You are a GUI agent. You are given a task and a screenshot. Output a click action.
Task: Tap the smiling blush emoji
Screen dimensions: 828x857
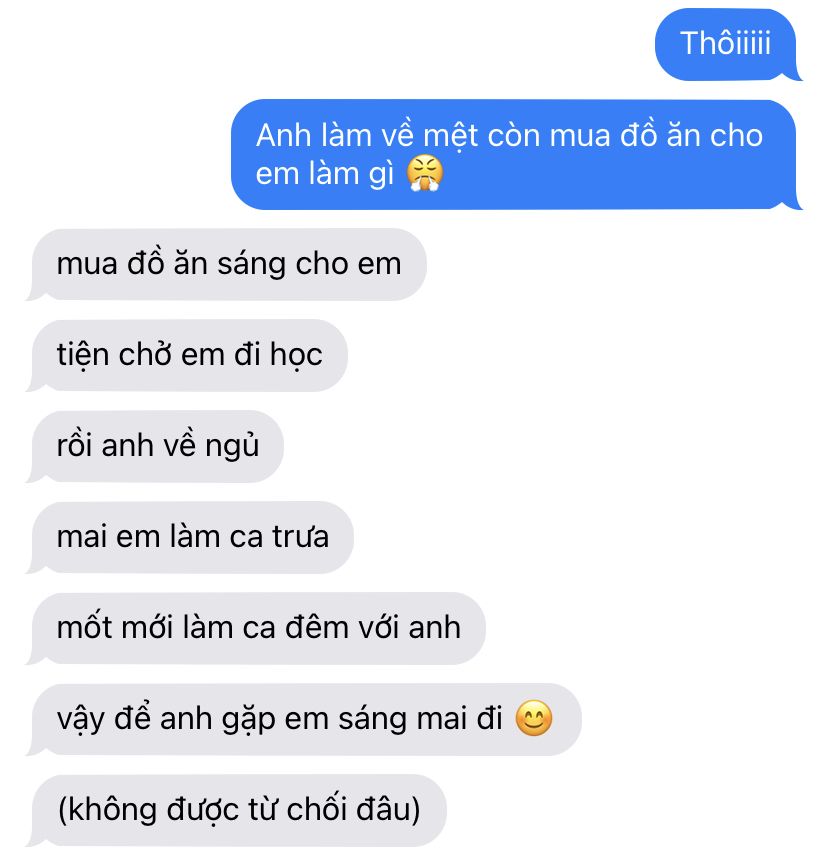pyautogui.click(x=533, y=718)
